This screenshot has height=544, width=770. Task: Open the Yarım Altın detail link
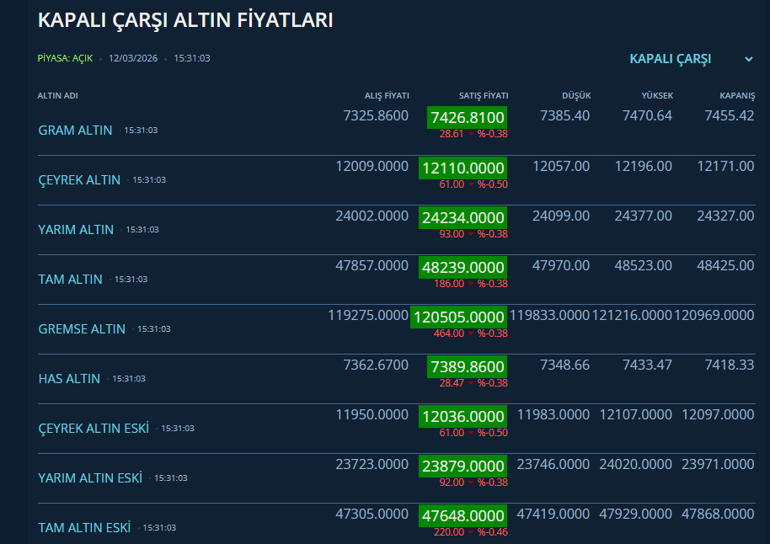(x=76, y=230)
